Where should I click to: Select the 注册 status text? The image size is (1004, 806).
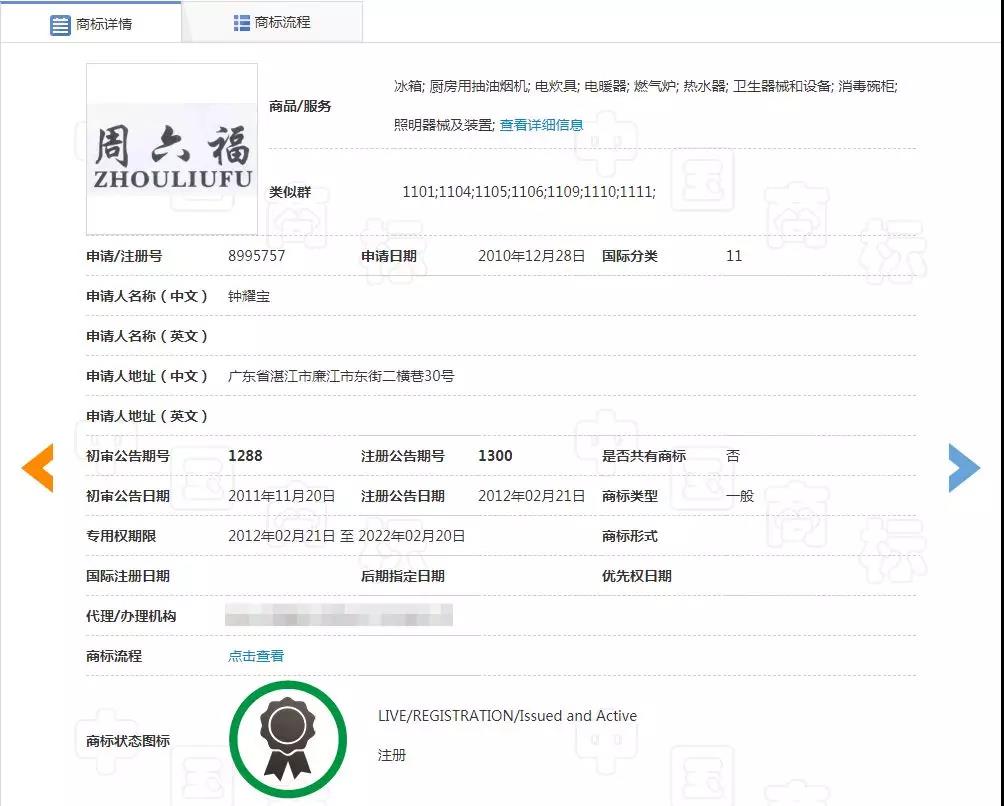pyautogui.click(x=392, y=755)
